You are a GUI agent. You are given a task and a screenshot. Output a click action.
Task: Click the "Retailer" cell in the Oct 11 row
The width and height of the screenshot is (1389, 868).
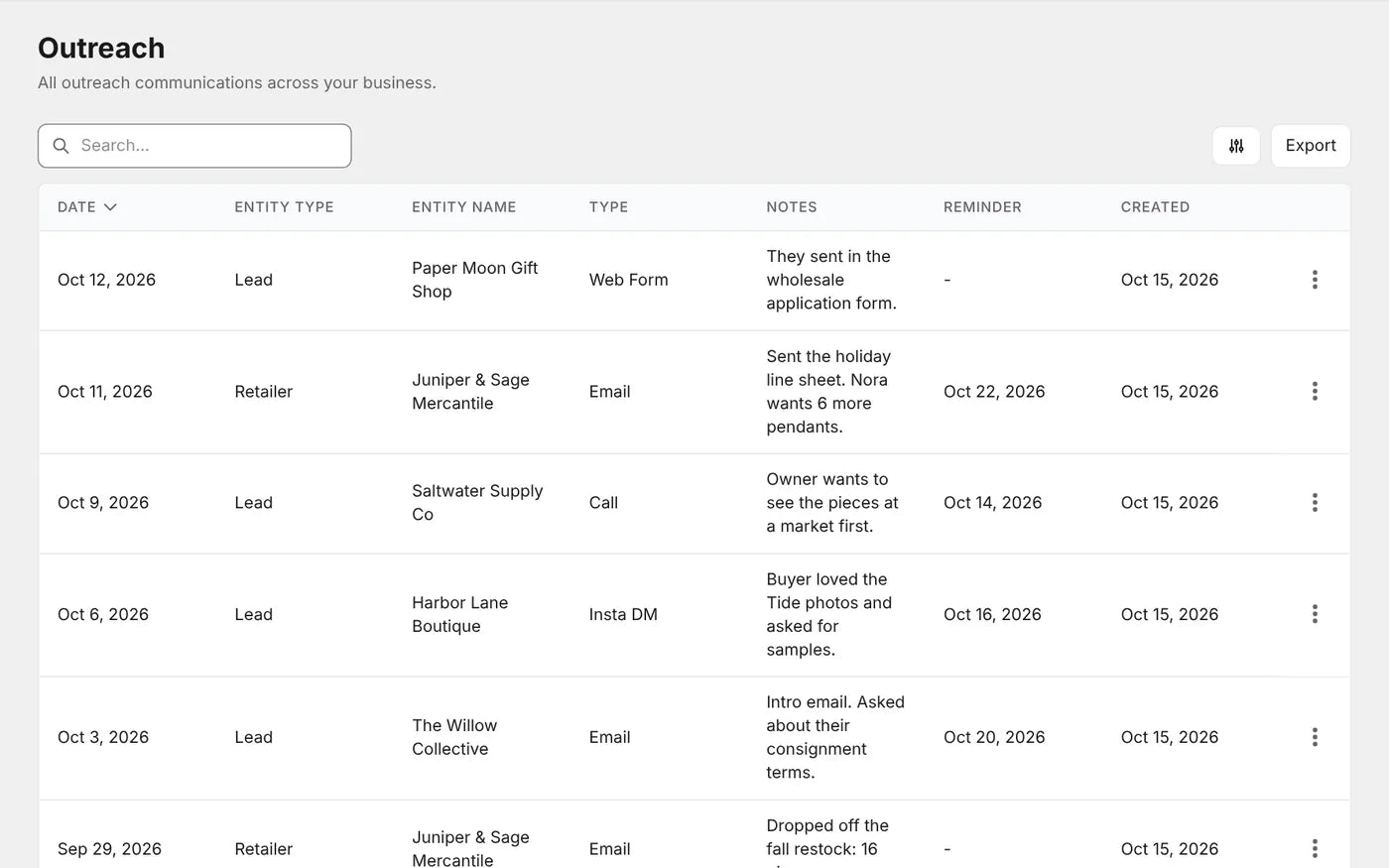click(x=264, y=392)
